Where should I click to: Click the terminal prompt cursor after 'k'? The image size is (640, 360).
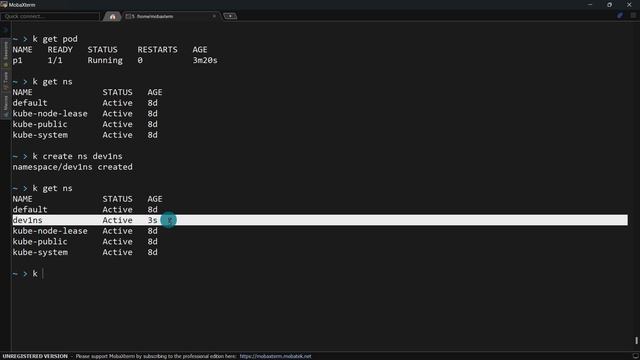click(x=42, y=273)
